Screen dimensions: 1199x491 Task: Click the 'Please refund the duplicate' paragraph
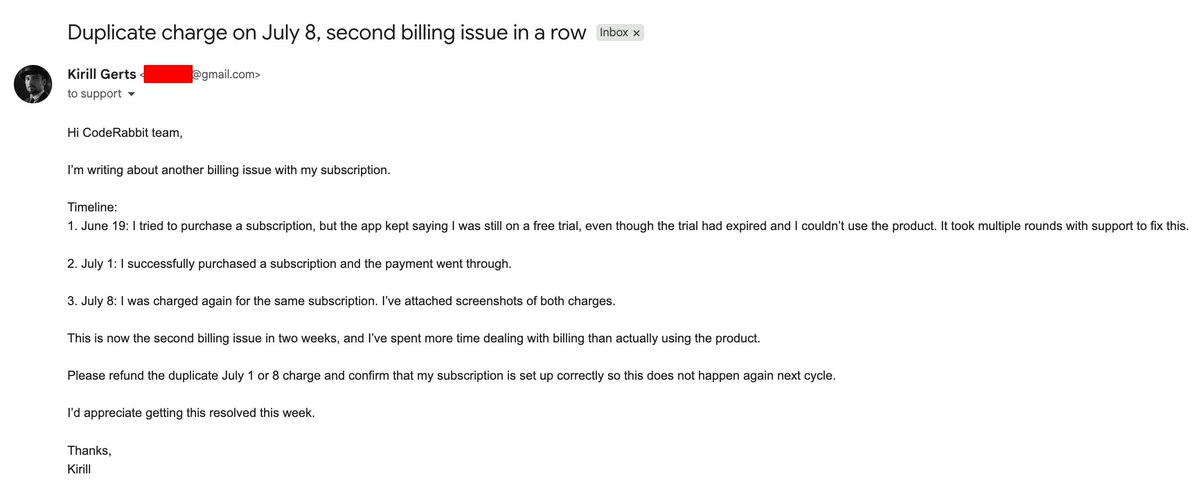(451, 376)
